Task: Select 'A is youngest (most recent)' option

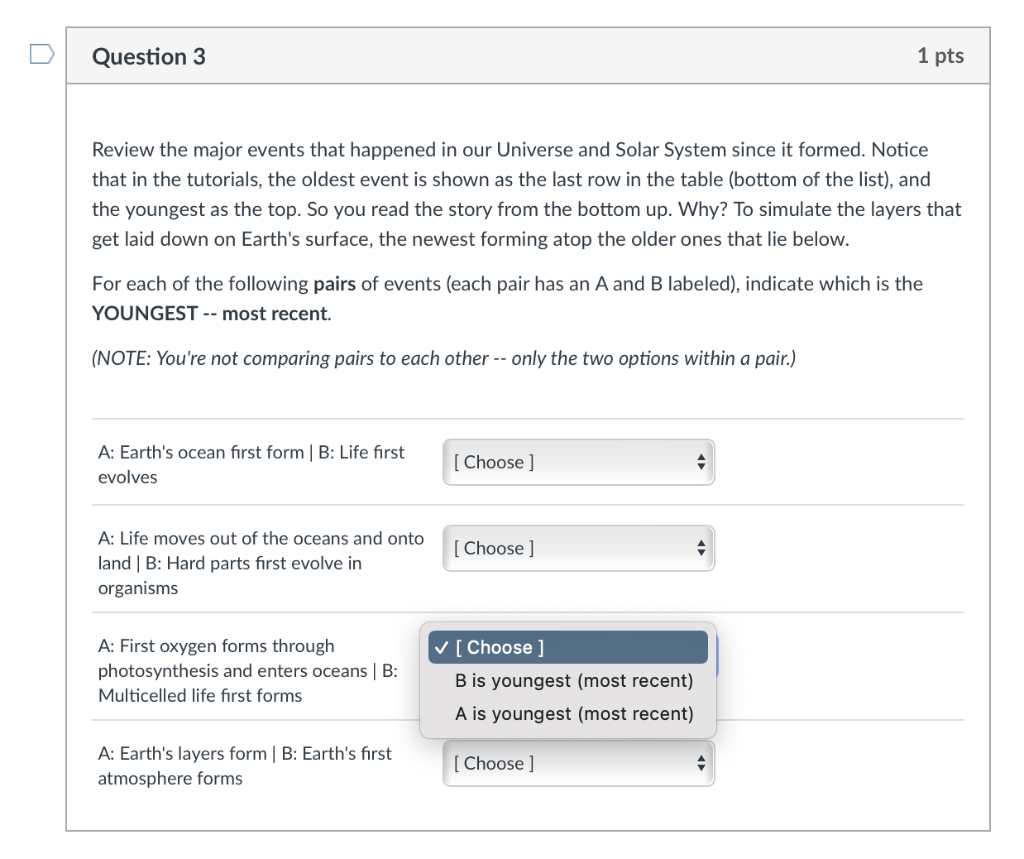Action: click(573, 713)
